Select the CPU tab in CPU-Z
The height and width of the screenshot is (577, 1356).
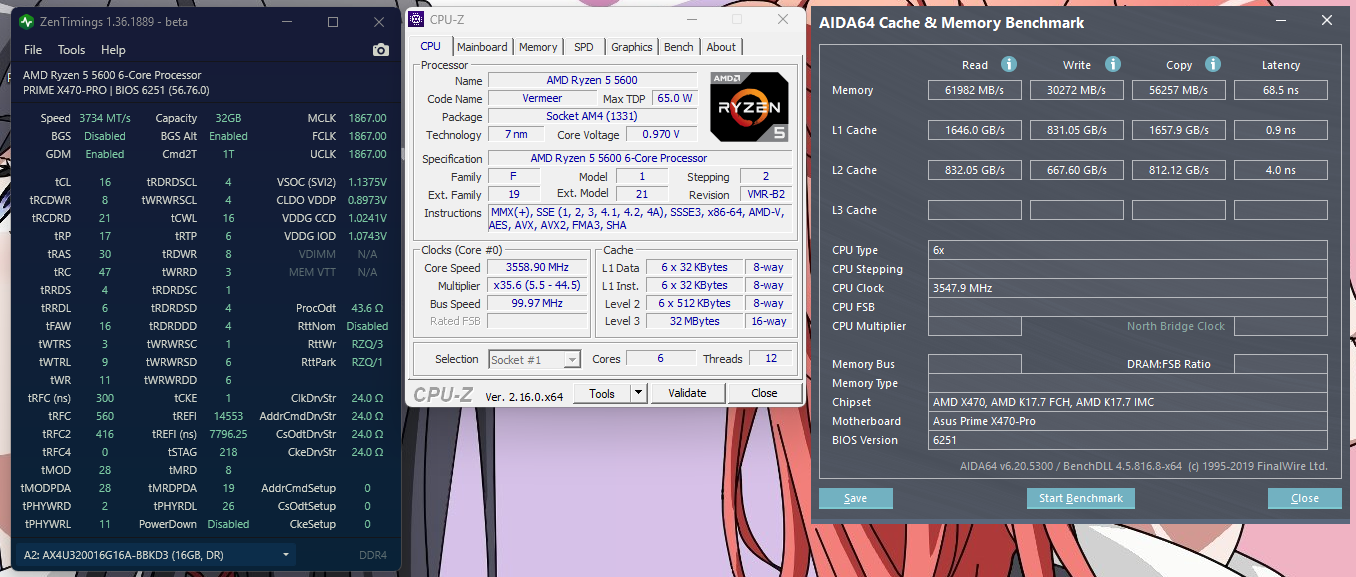tap(431, 46)
